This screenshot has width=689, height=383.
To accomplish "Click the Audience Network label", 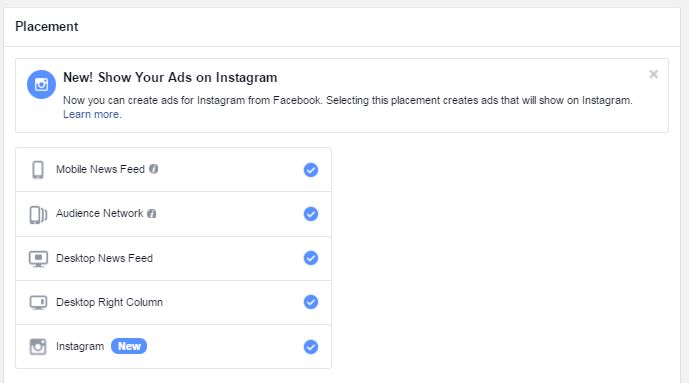I will point(99,213).
